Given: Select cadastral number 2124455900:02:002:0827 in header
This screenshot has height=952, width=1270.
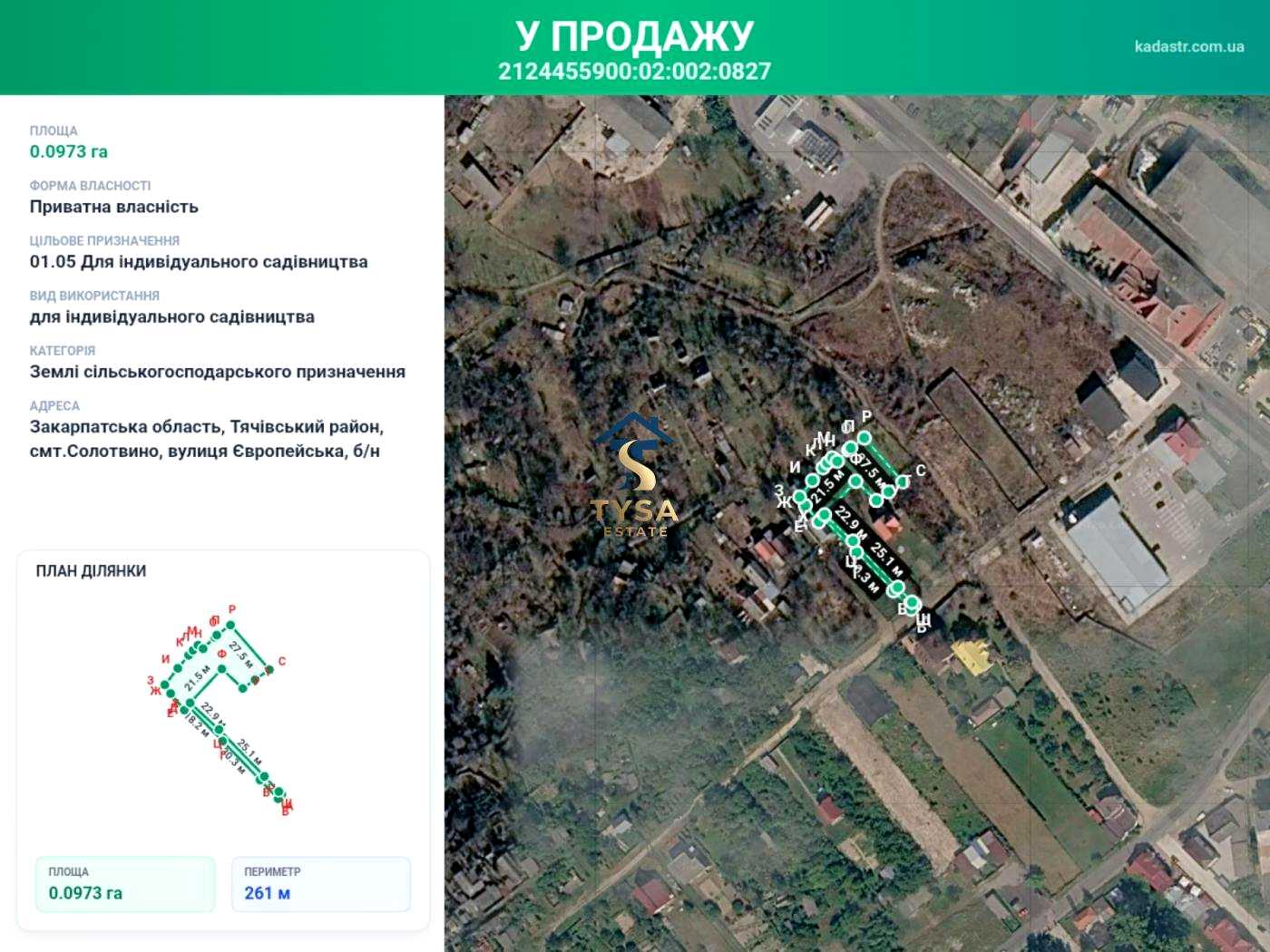Looking at the screenshot, I should click(x=635, y=71).
